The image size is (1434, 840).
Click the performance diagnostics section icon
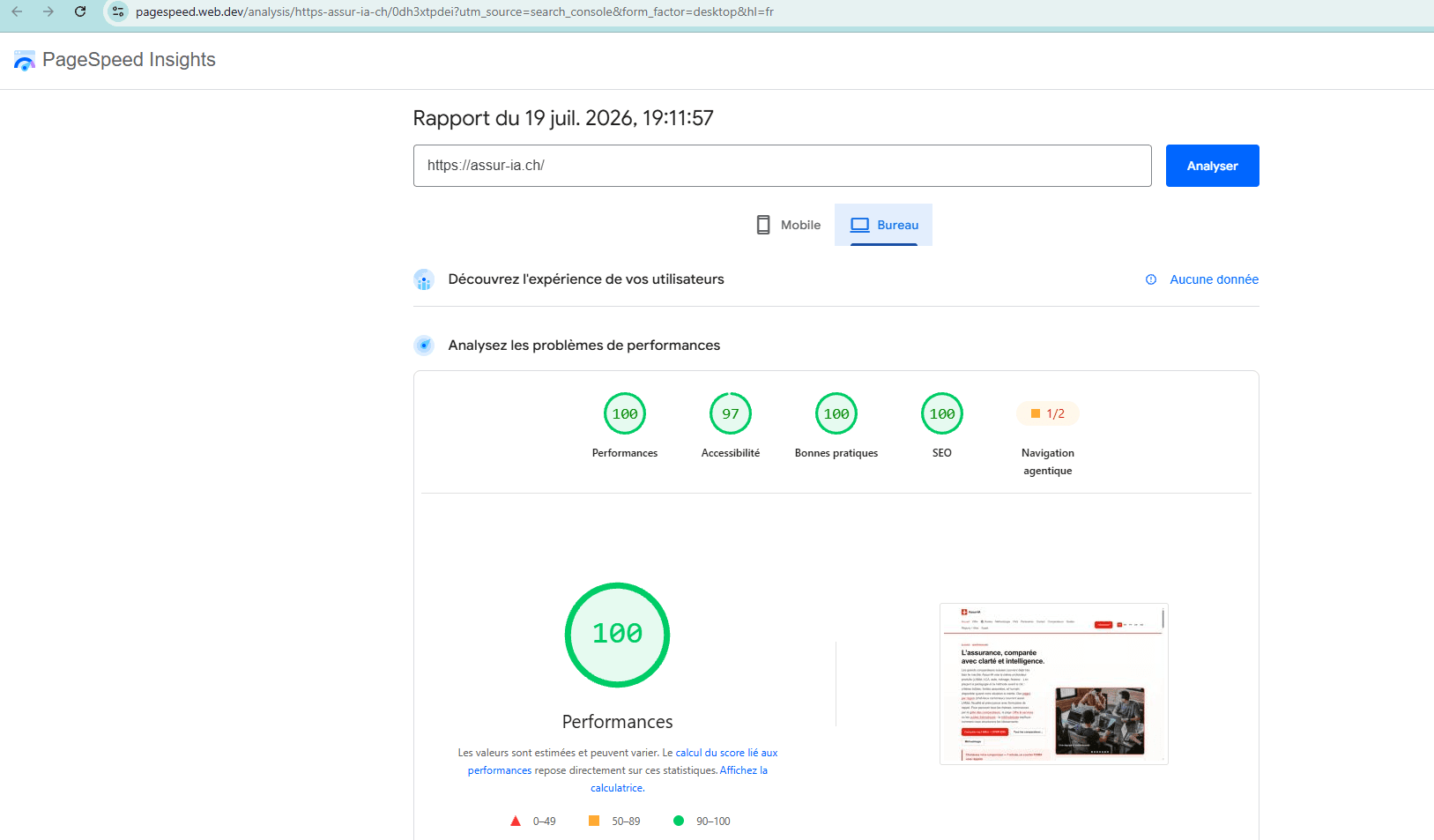pos(424,346)
